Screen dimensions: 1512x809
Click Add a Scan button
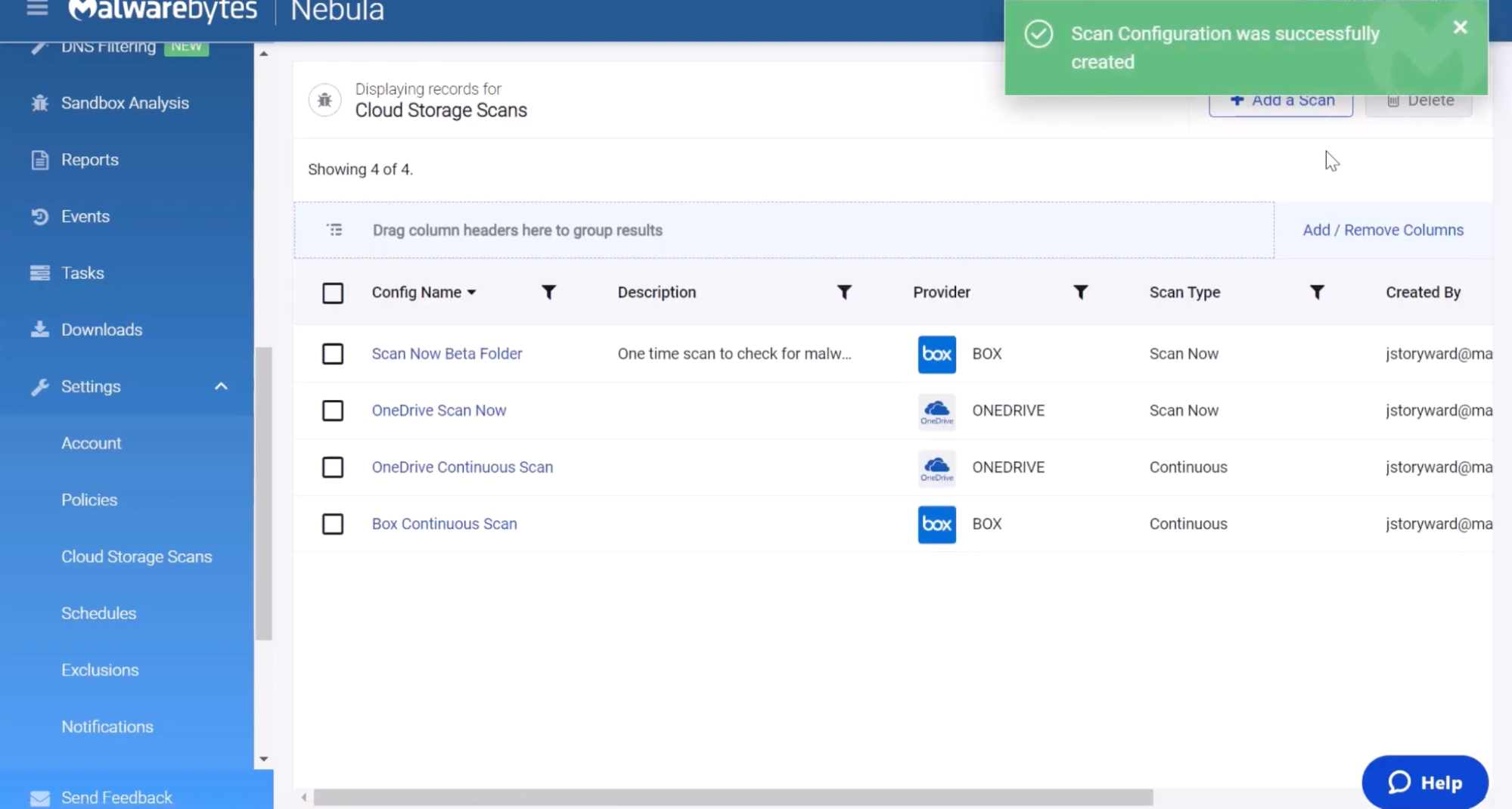tap(1281, 104)
